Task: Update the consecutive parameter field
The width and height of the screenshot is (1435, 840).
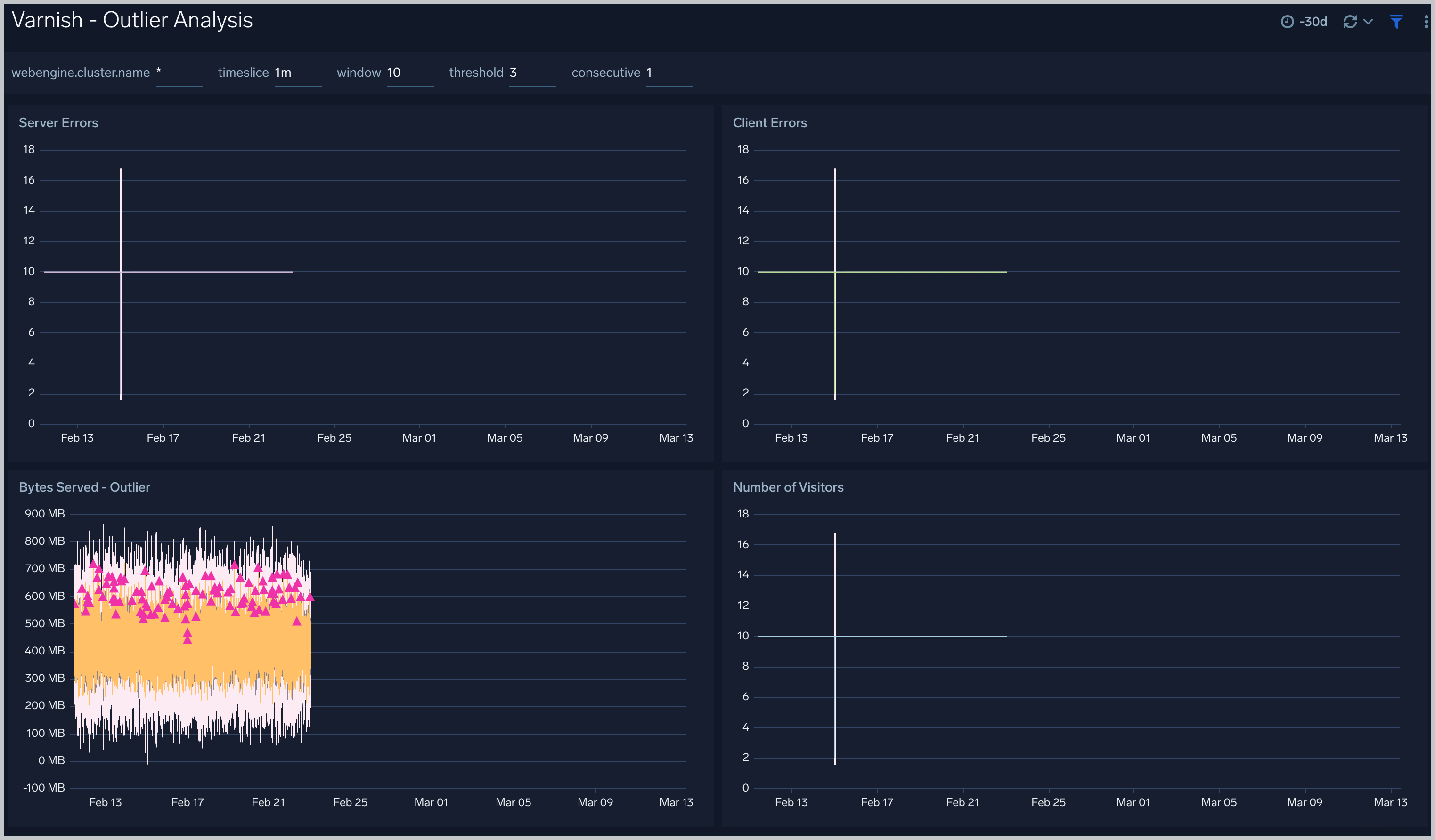Action: coord(669,73)
